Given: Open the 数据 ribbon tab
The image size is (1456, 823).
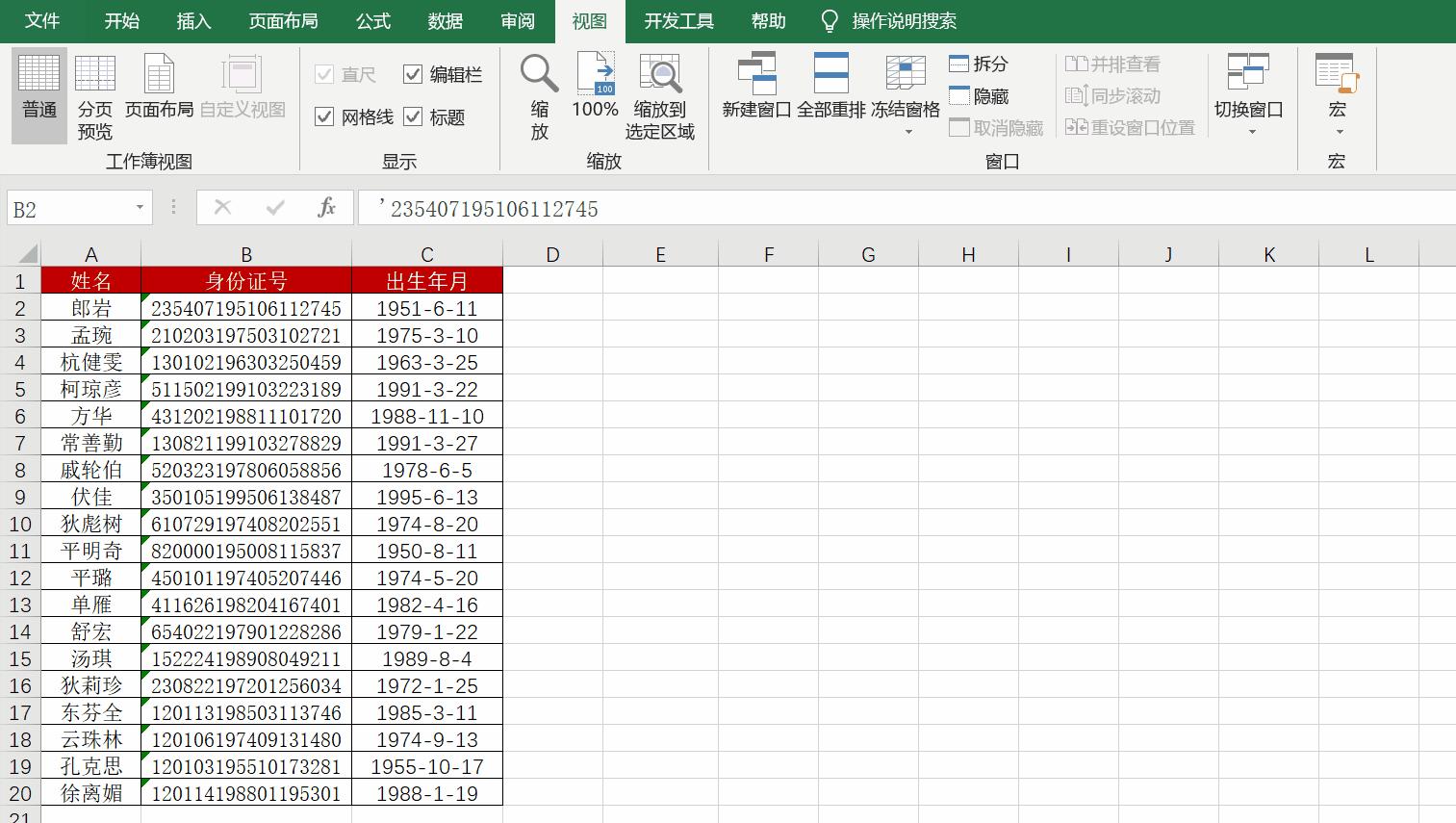Looking at the screenshot, I should 445,20.
